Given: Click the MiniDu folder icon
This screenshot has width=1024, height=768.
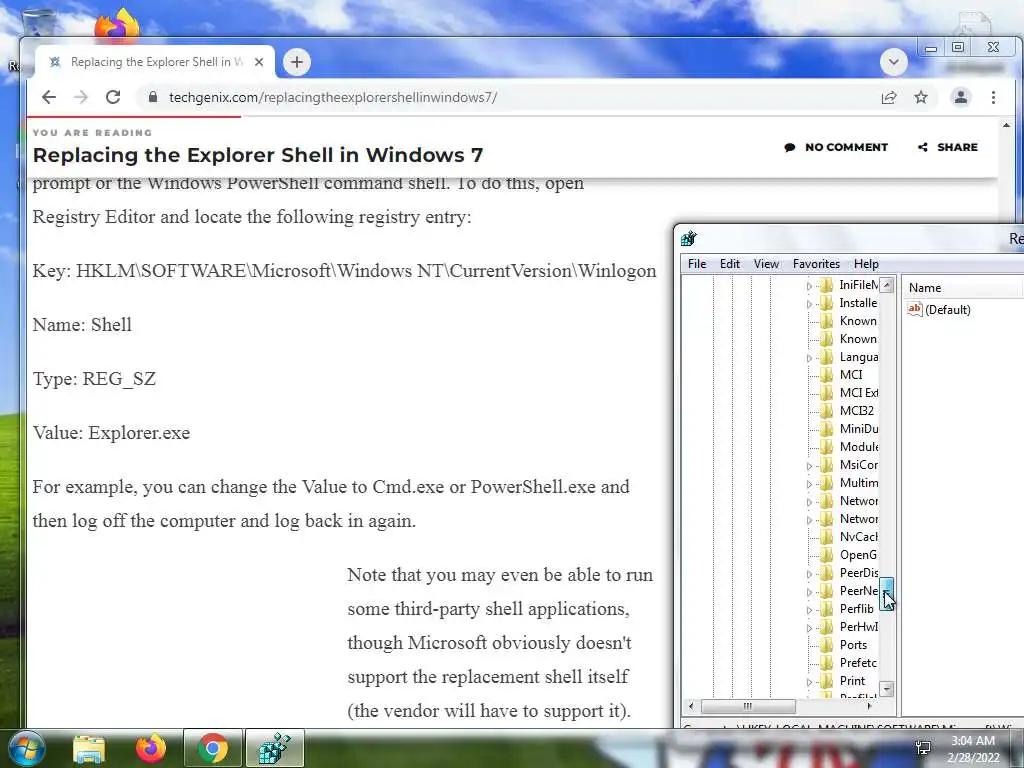Looking at the screenshot, I should [827, 428].
